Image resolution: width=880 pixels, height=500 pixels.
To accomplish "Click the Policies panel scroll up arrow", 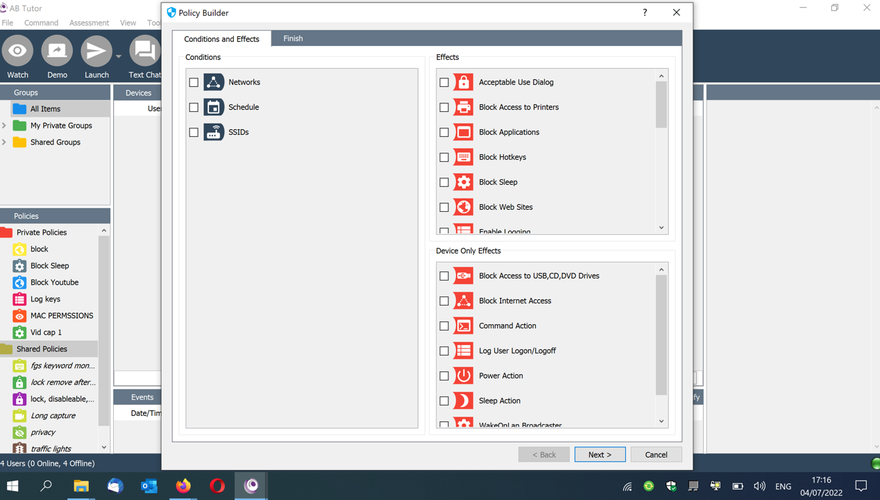I will click(x=104, y=231).
